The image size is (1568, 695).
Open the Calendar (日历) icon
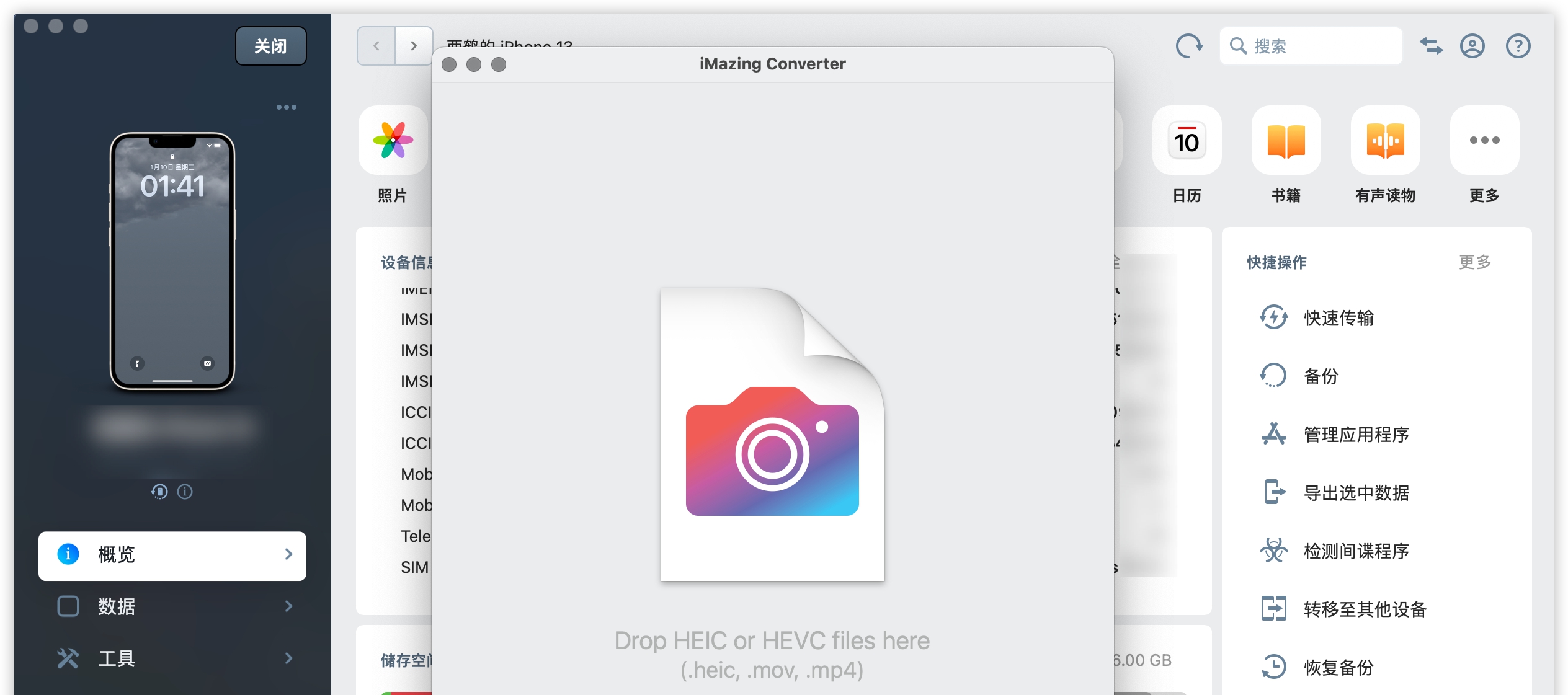[x=1187, y=141]
